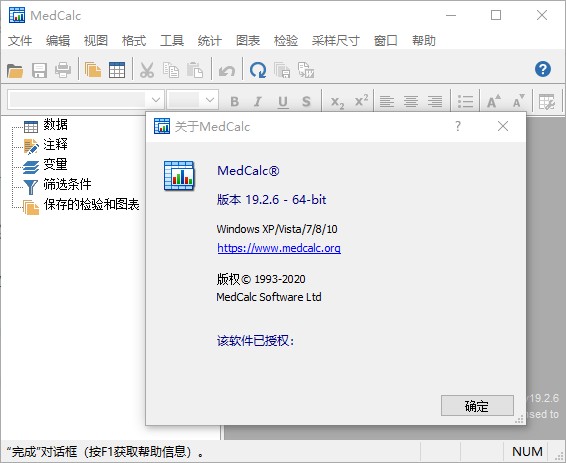Select 注释 in the tree
The image size is (566, 463).
[55, 144]
